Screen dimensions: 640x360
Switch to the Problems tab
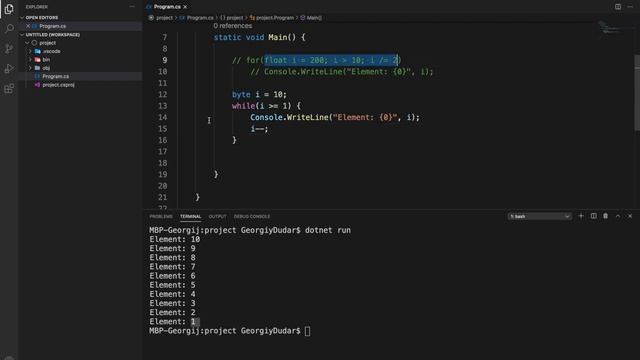click(x=161, y=216)
